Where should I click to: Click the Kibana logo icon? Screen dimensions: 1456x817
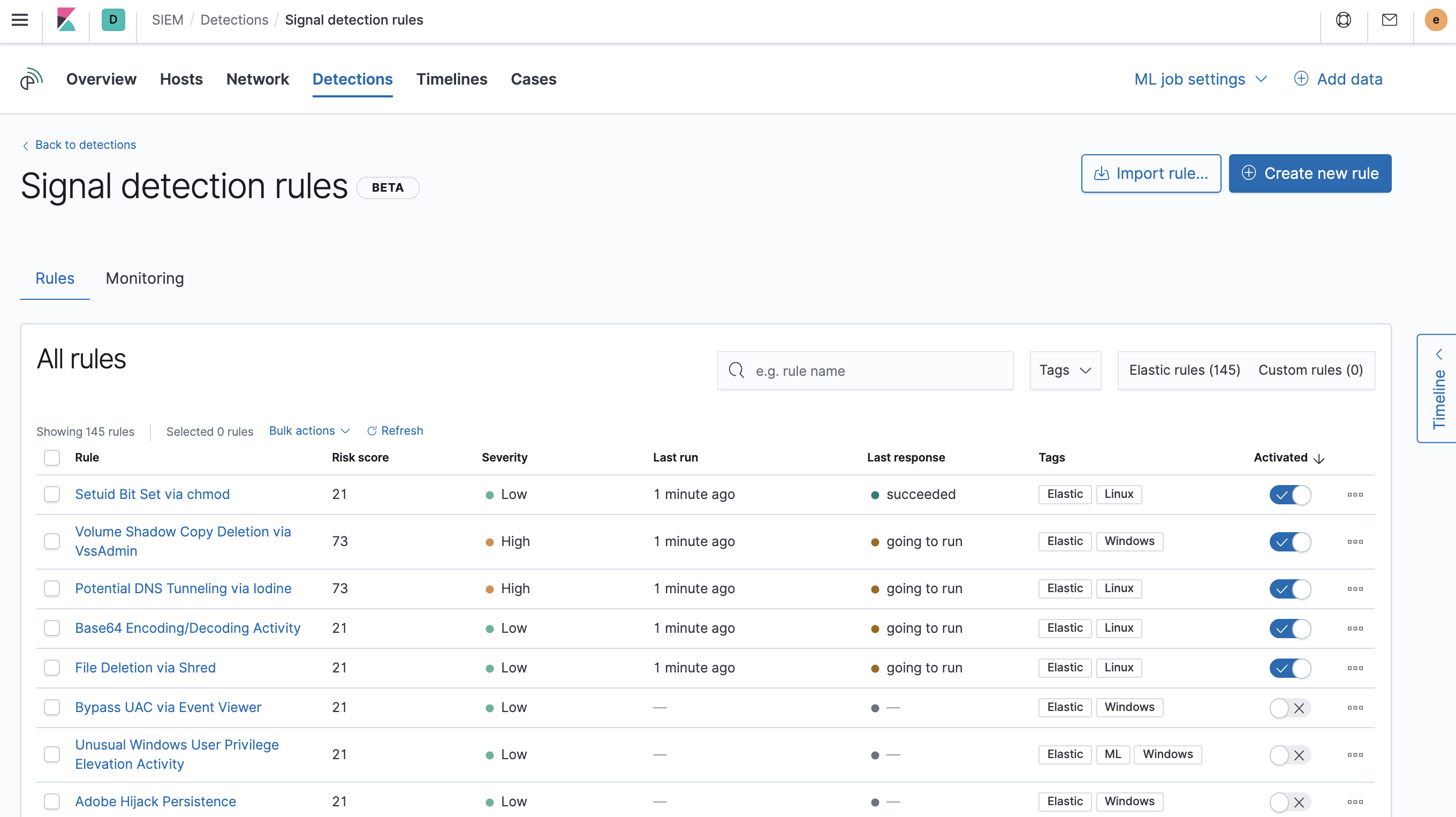click(66, 20)
